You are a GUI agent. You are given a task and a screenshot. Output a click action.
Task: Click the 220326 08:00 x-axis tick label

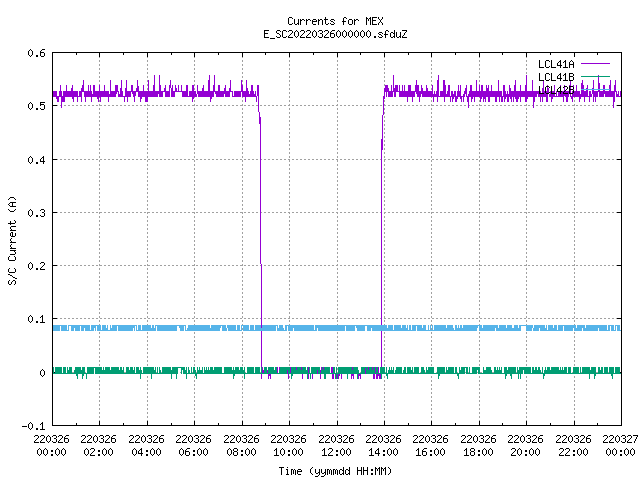[241, 446]
